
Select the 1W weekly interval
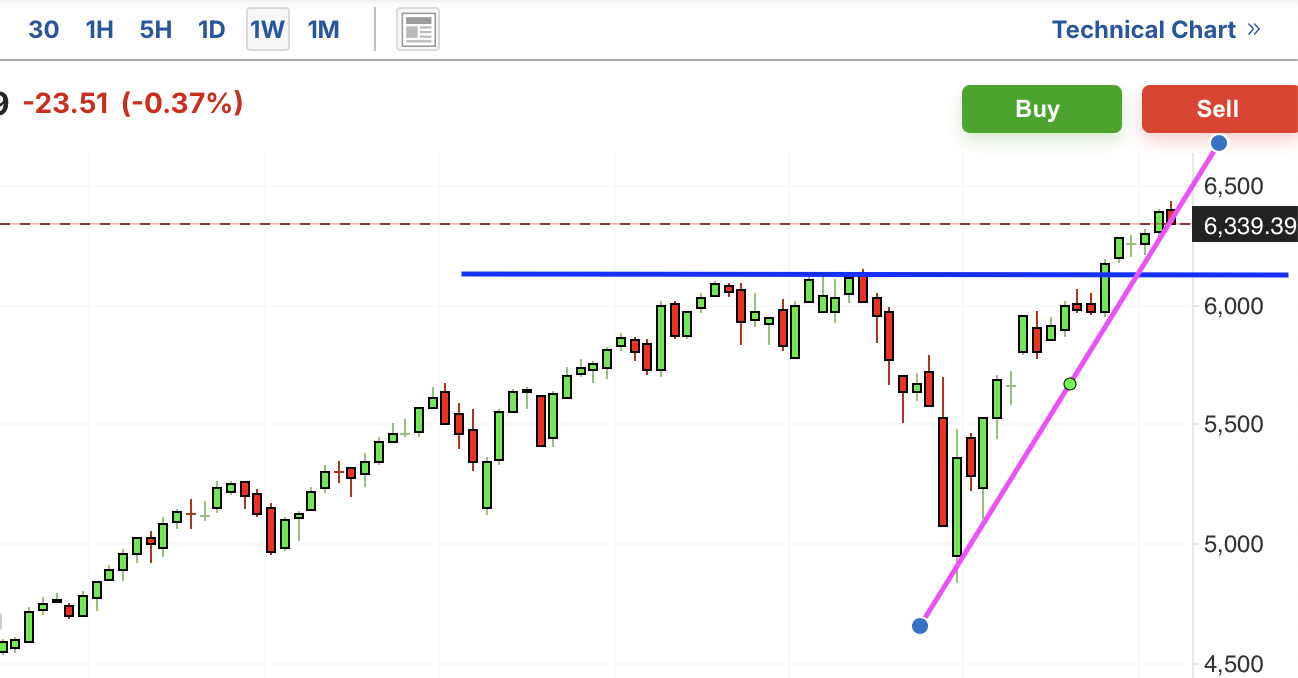point(268,30)
